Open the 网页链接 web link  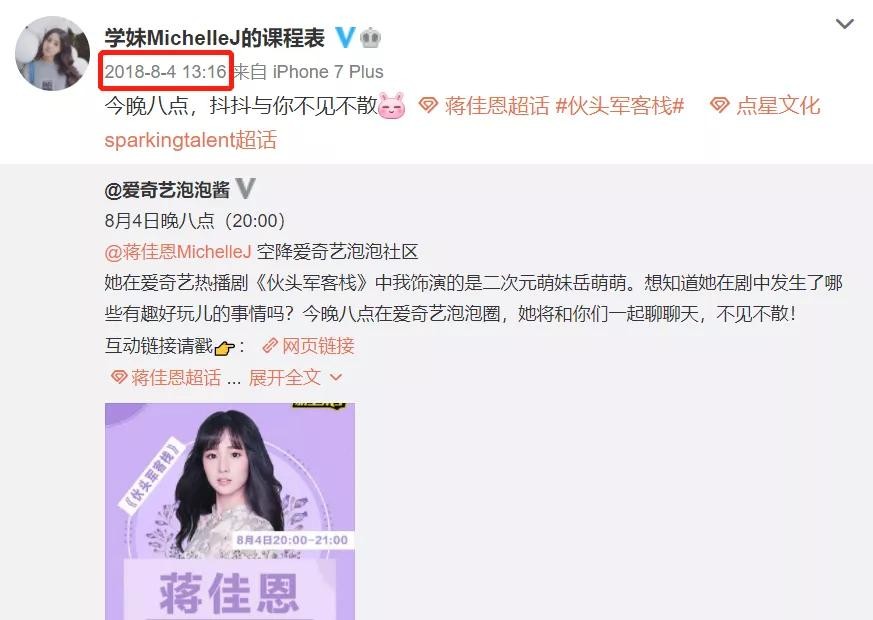click(318, 346)
